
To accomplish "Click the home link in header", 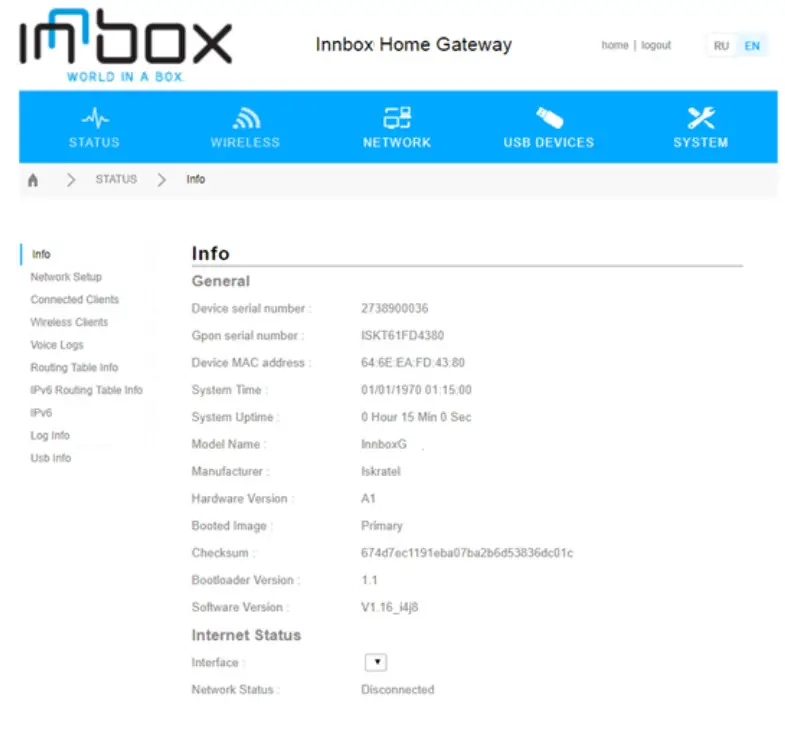I will 615,46.
